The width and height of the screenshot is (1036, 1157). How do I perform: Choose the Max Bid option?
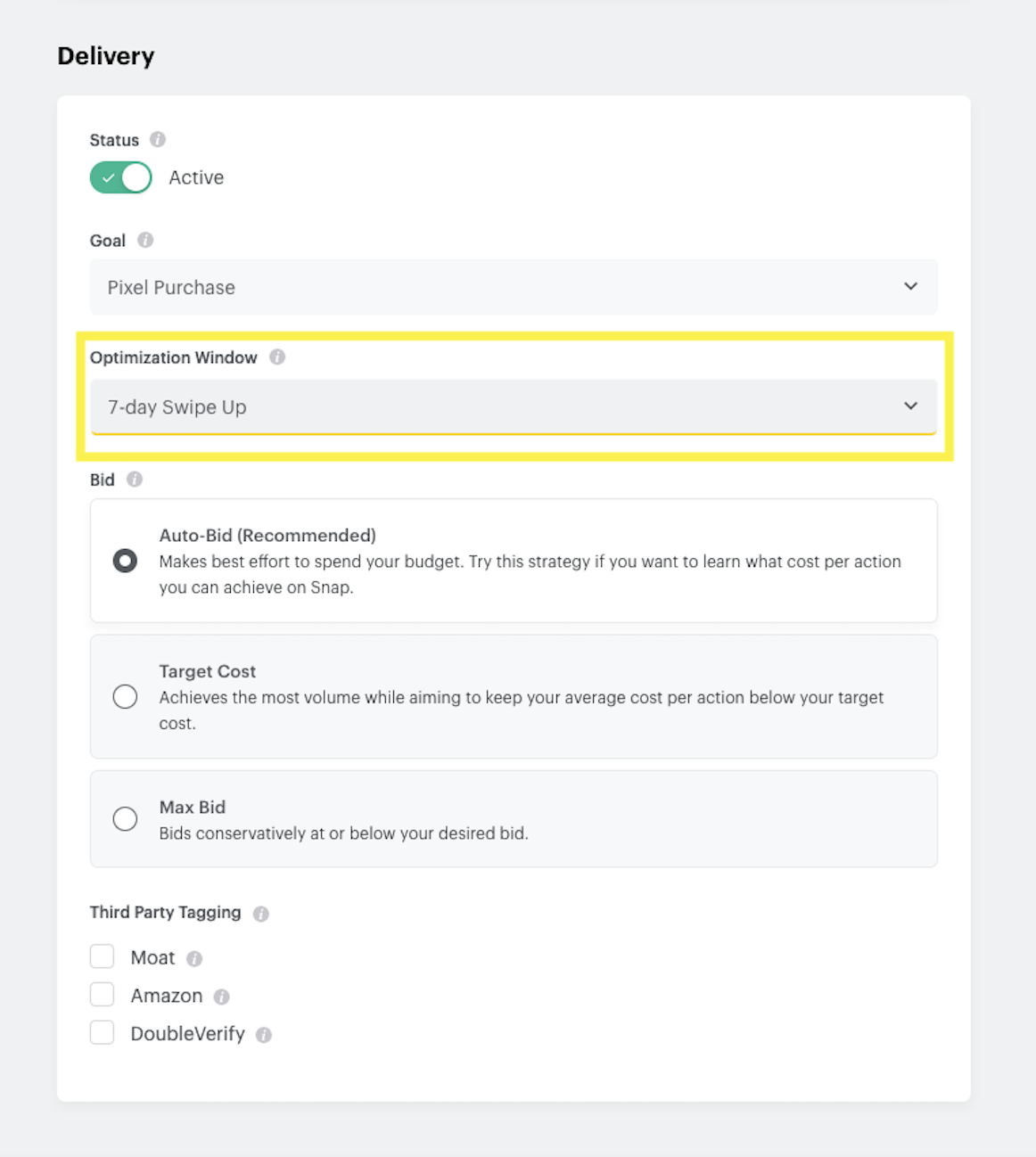tap(125, 818)
